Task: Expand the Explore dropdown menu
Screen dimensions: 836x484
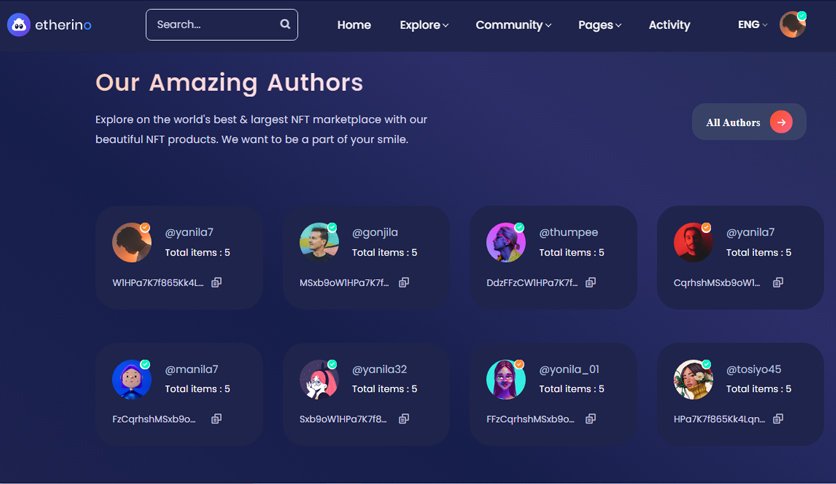Action: click(424, 25)
